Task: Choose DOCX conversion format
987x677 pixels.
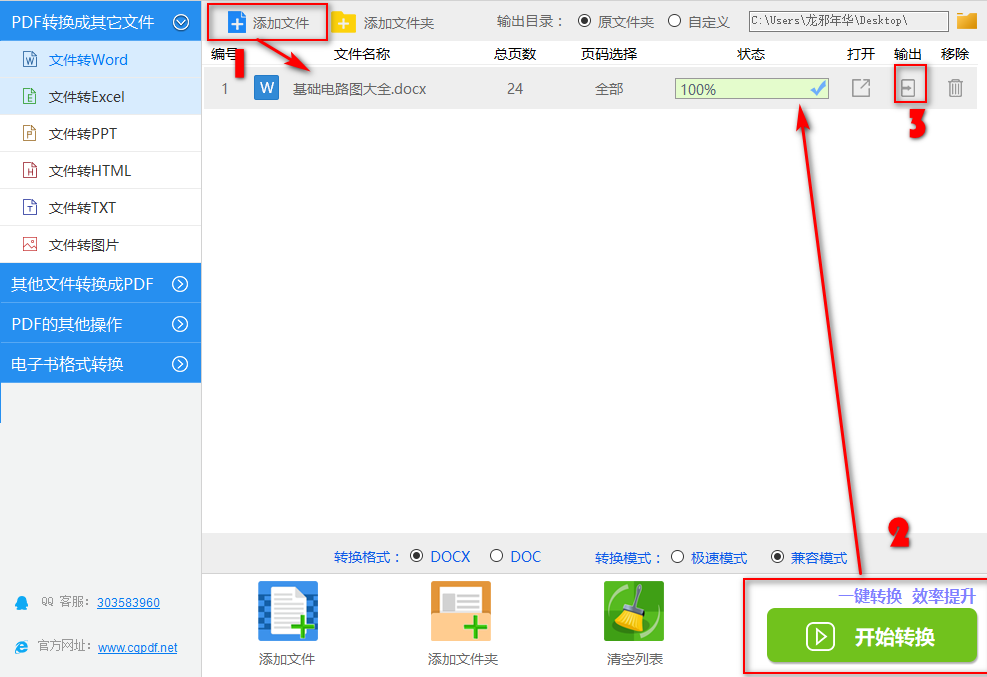Action: tap(416, 556)
